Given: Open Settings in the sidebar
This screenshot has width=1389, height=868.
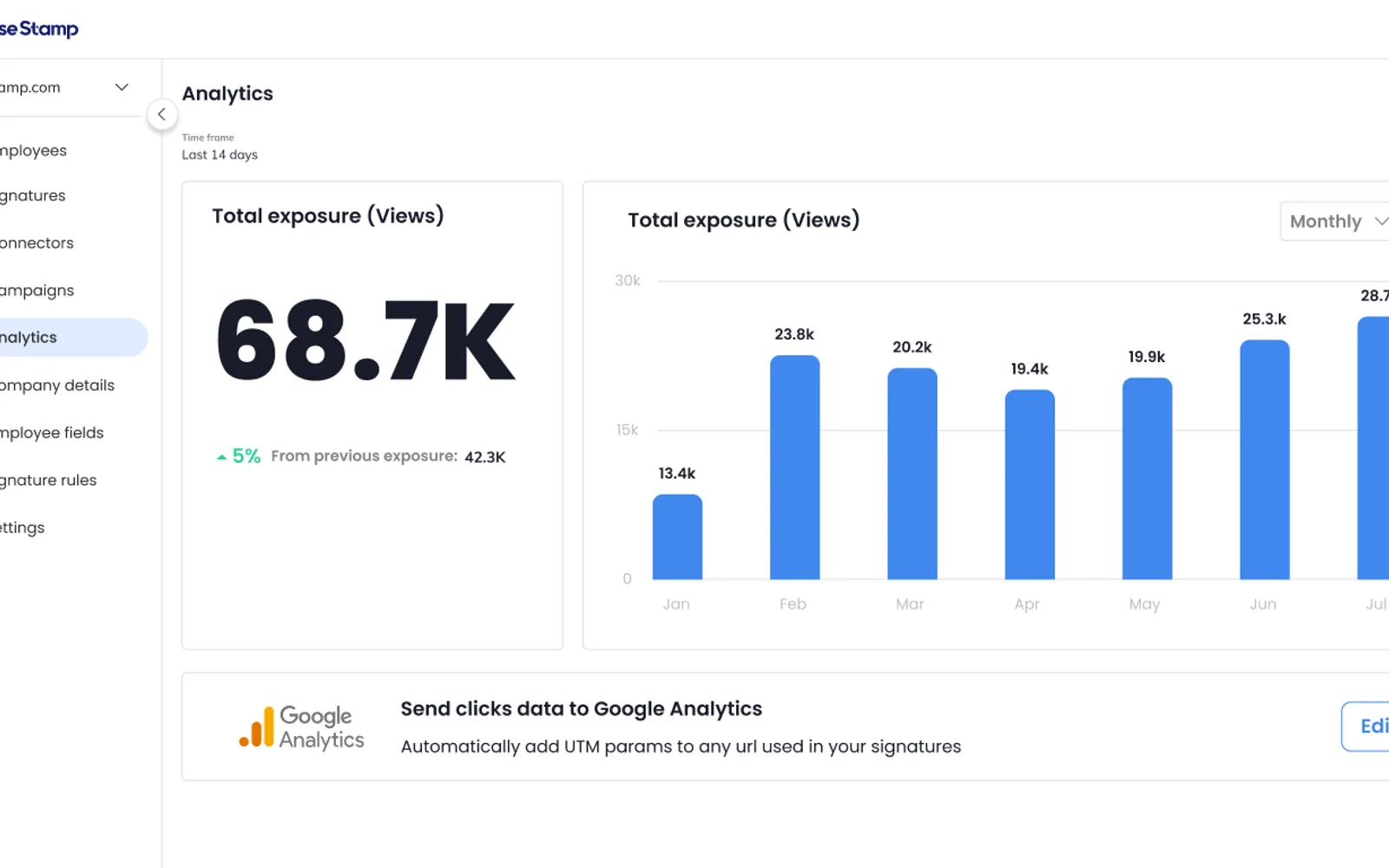Looking at the screenshot, I should click(x=23, y=528).
